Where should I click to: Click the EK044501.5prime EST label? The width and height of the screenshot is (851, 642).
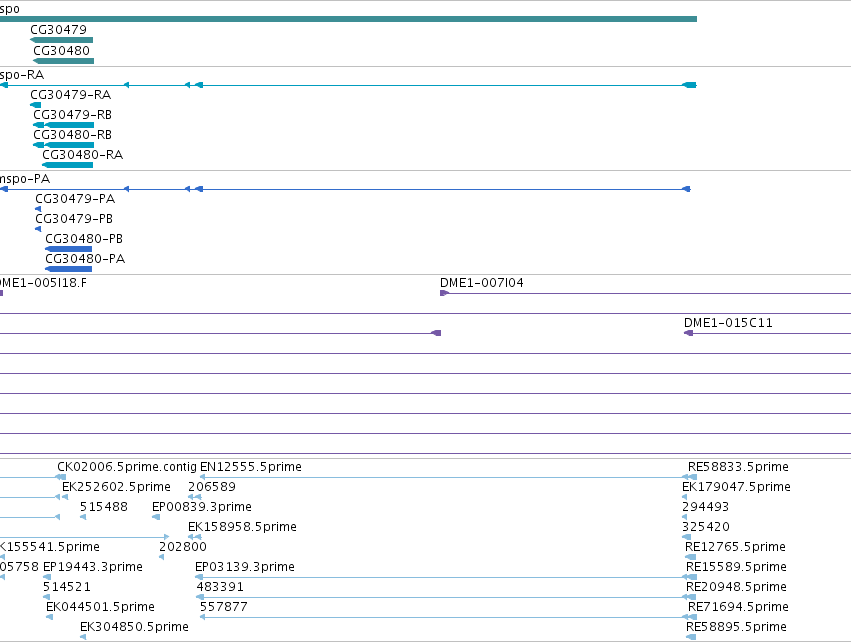100,607
